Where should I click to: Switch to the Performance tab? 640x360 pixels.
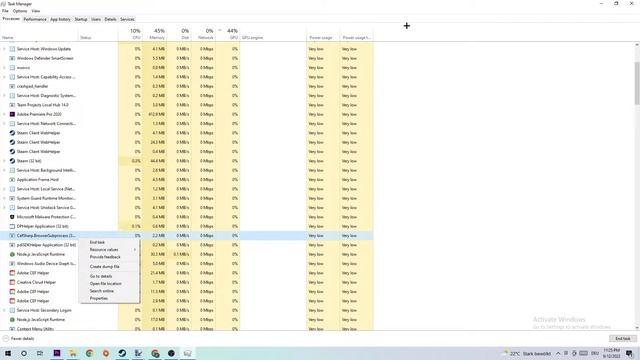tap(35, 19)
